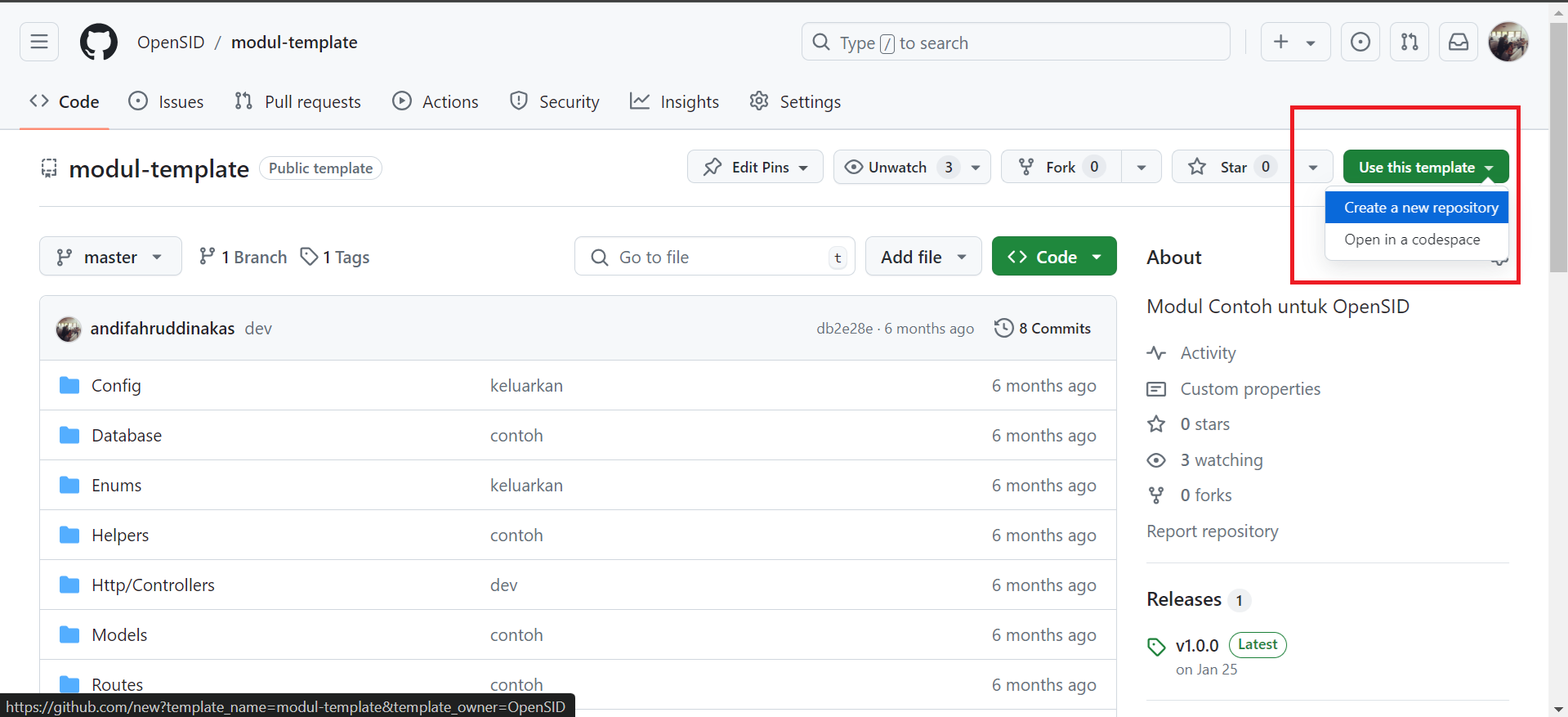This screenshot has height=717, width=1568.
Task: Open the user profile avatar menu
Action: pyautogui.click(x=1508, y=42)
